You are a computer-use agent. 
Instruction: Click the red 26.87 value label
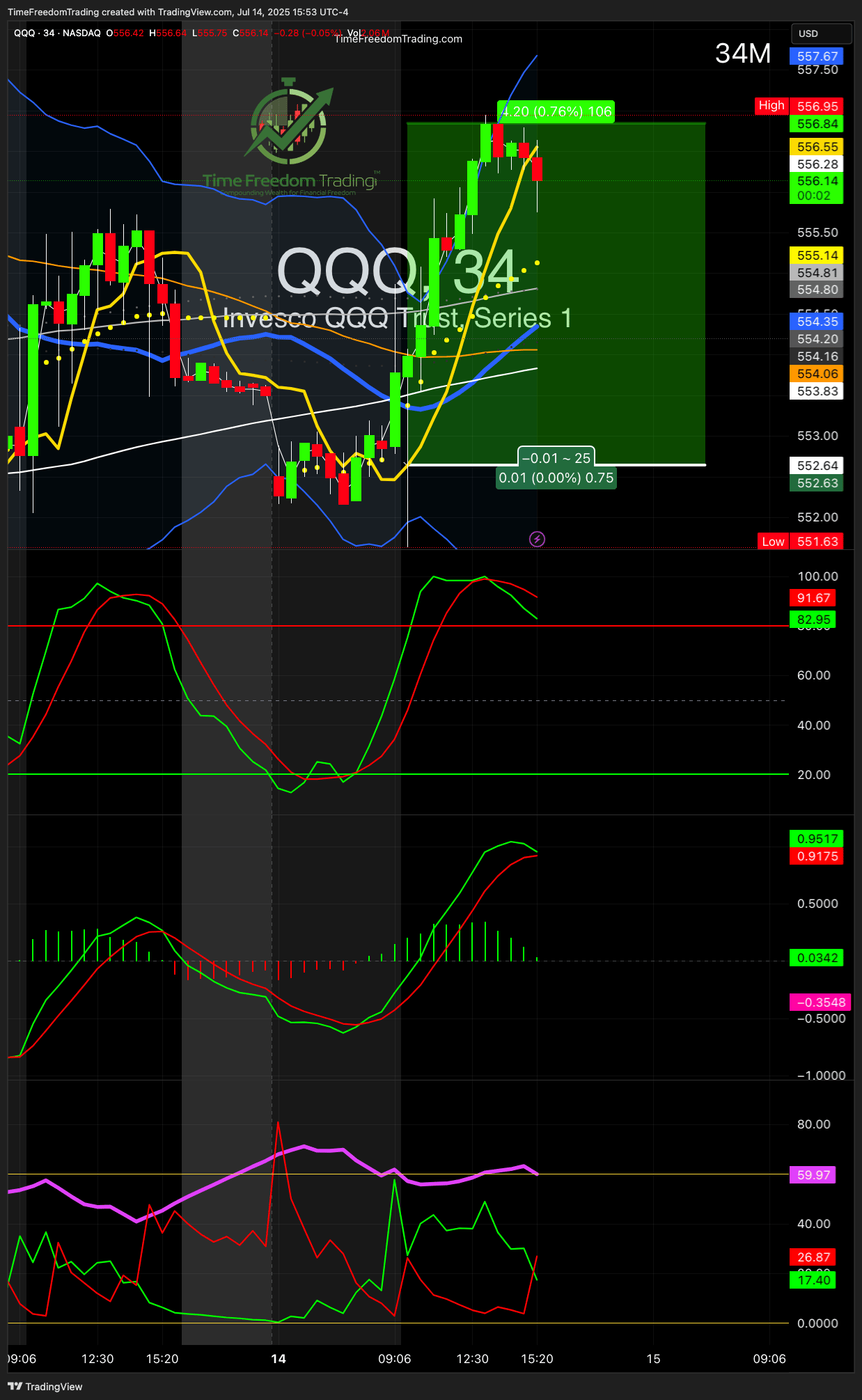(813, 1257)
